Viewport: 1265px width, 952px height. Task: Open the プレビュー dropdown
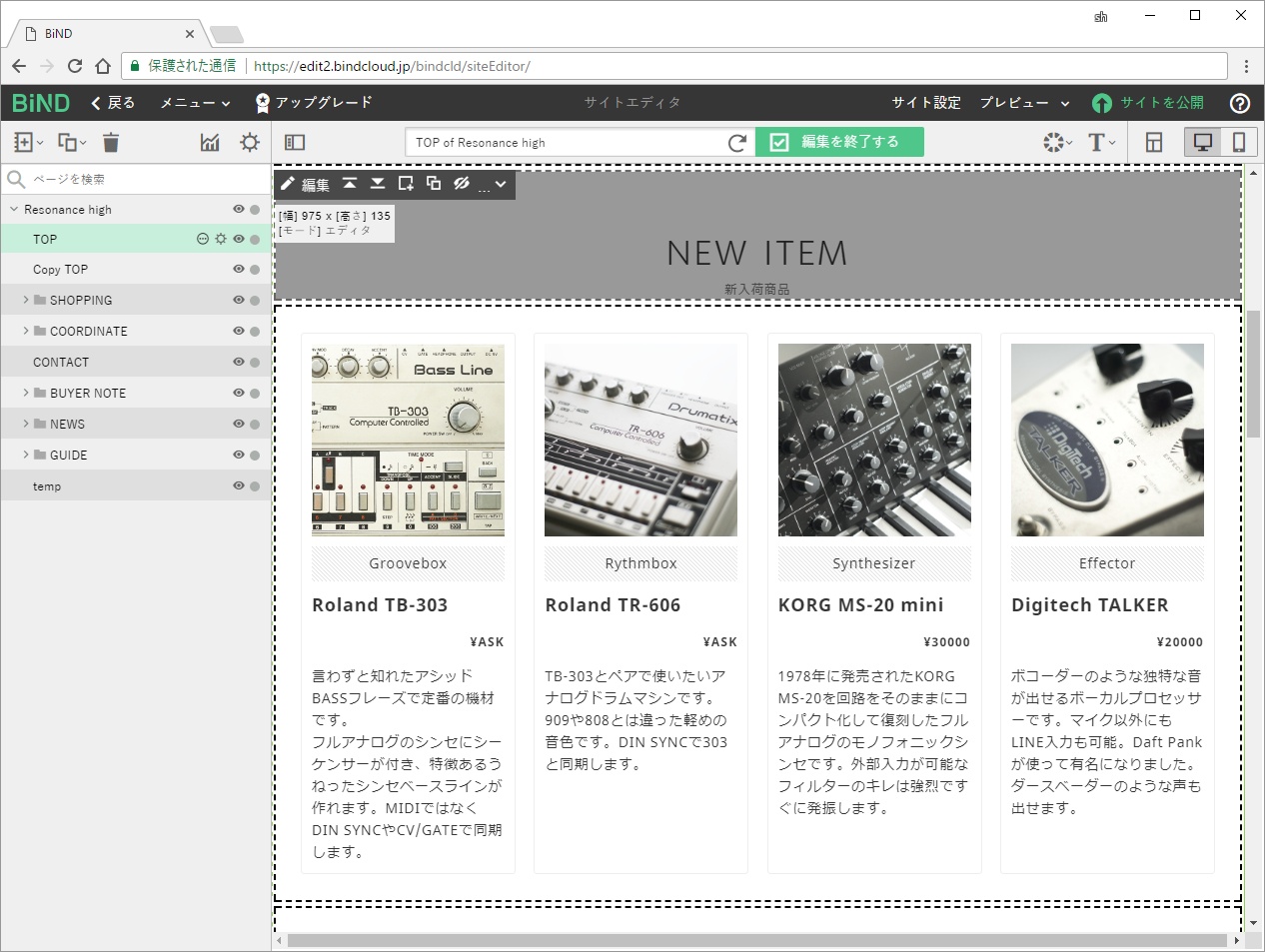[1021, 103]
